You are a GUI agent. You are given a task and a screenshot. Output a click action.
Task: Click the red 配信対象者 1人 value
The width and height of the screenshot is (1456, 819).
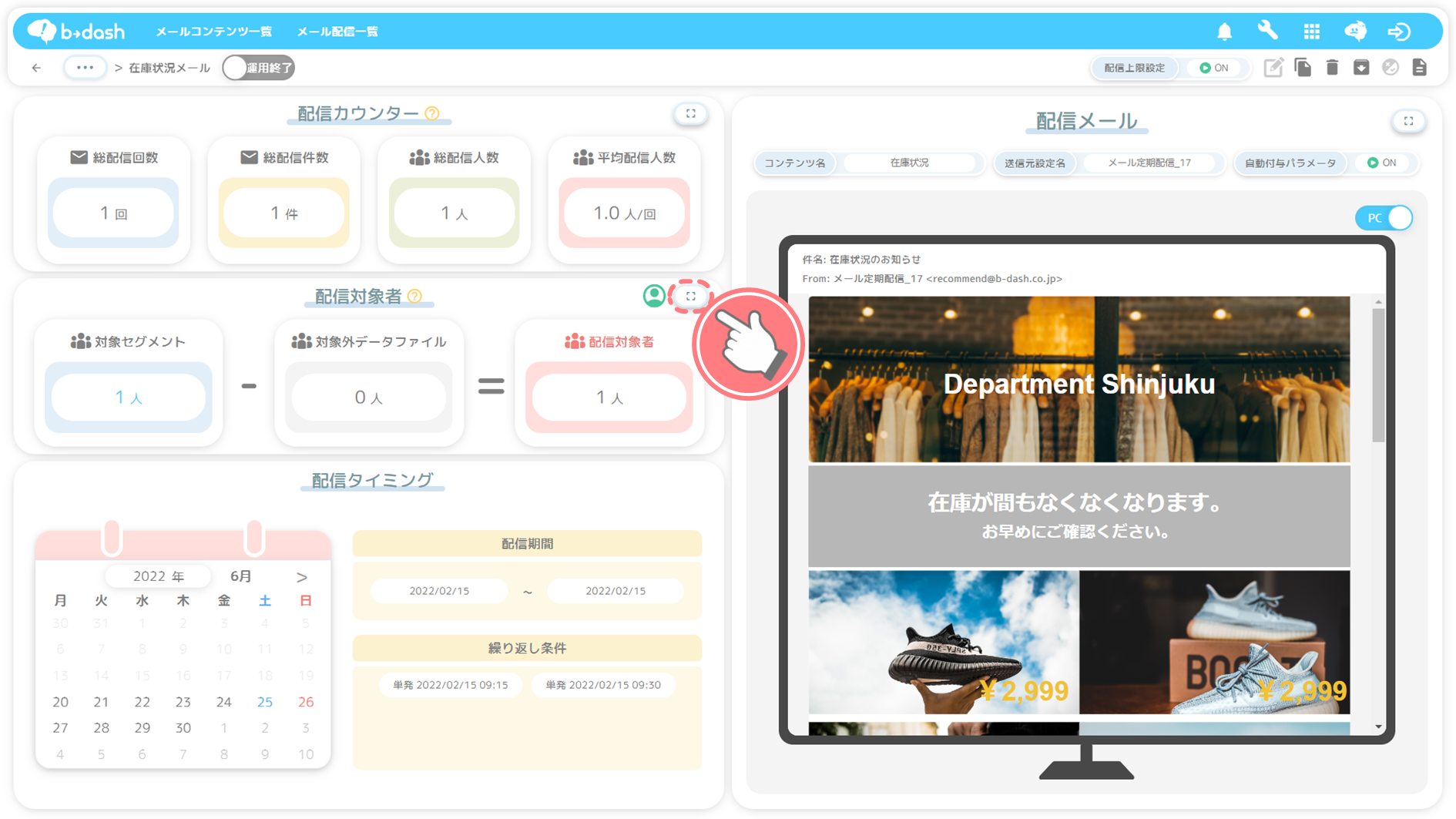pos(609,398)
